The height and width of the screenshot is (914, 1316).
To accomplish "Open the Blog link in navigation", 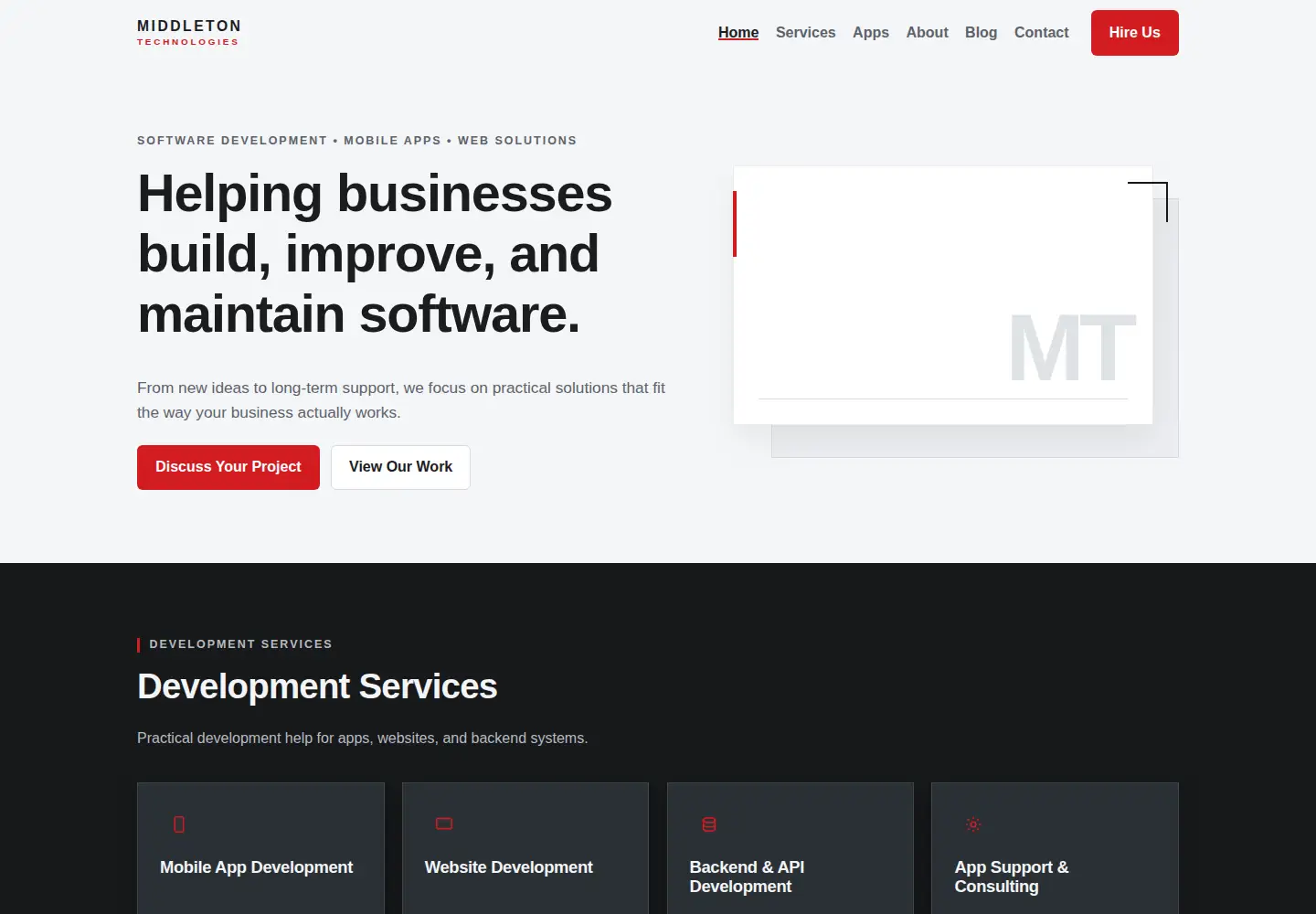I will click(981, 32).
